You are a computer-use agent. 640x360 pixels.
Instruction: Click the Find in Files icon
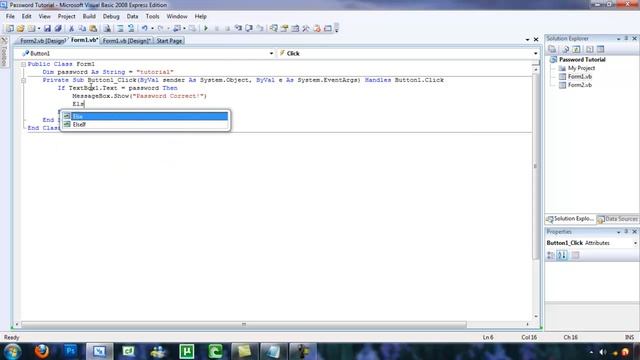pyautogui.click(x=107, y=28)
